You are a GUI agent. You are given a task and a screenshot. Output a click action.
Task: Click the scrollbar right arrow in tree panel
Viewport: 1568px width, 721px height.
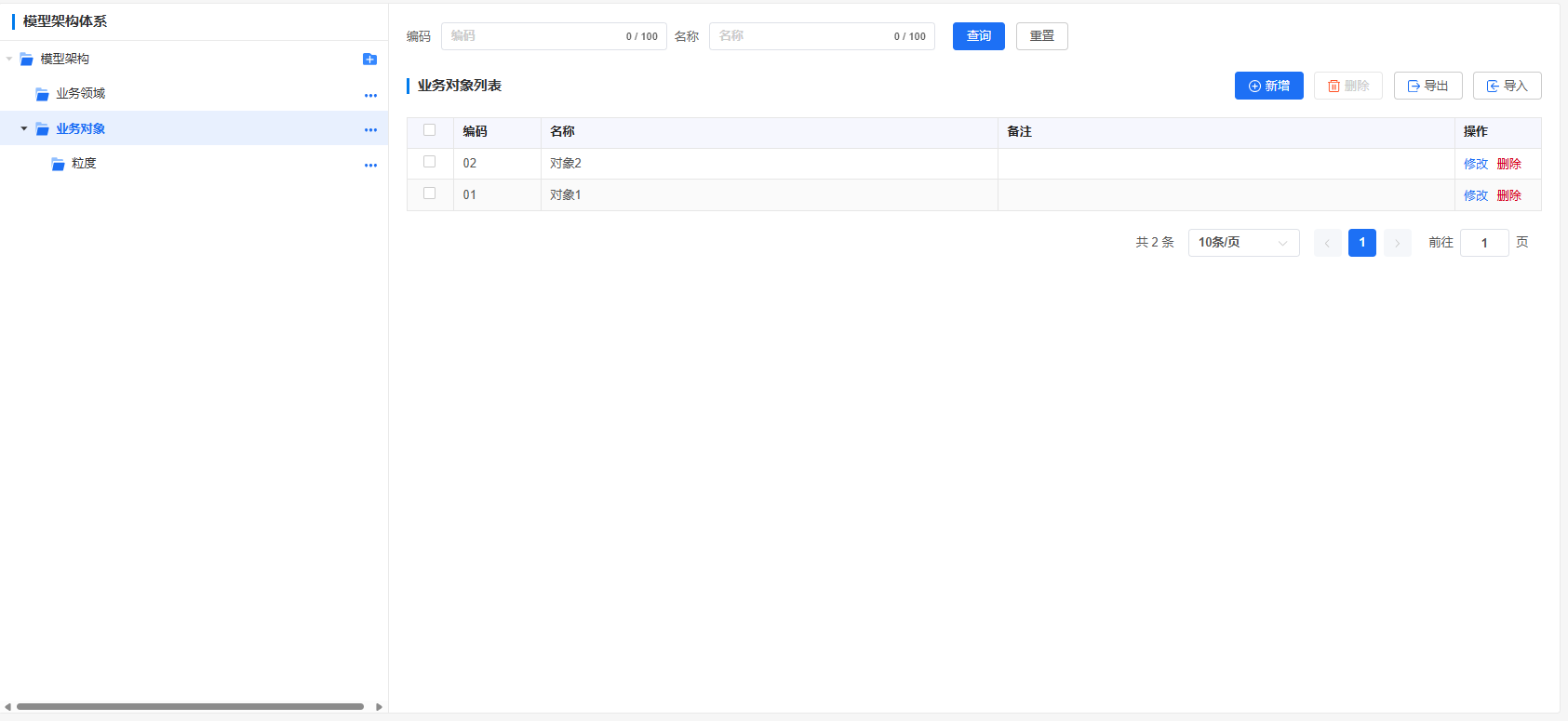click(379, 707)
